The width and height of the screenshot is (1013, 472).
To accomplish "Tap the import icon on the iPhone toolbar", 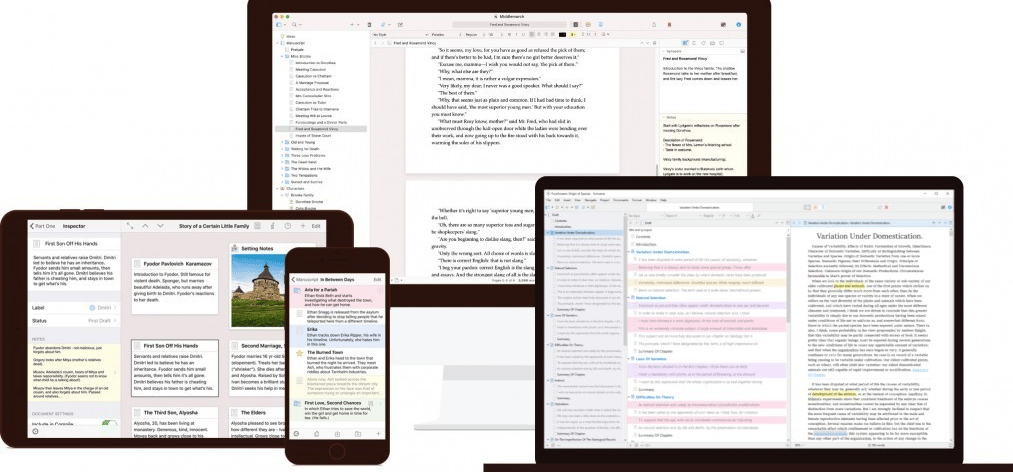I will [337, 434].
